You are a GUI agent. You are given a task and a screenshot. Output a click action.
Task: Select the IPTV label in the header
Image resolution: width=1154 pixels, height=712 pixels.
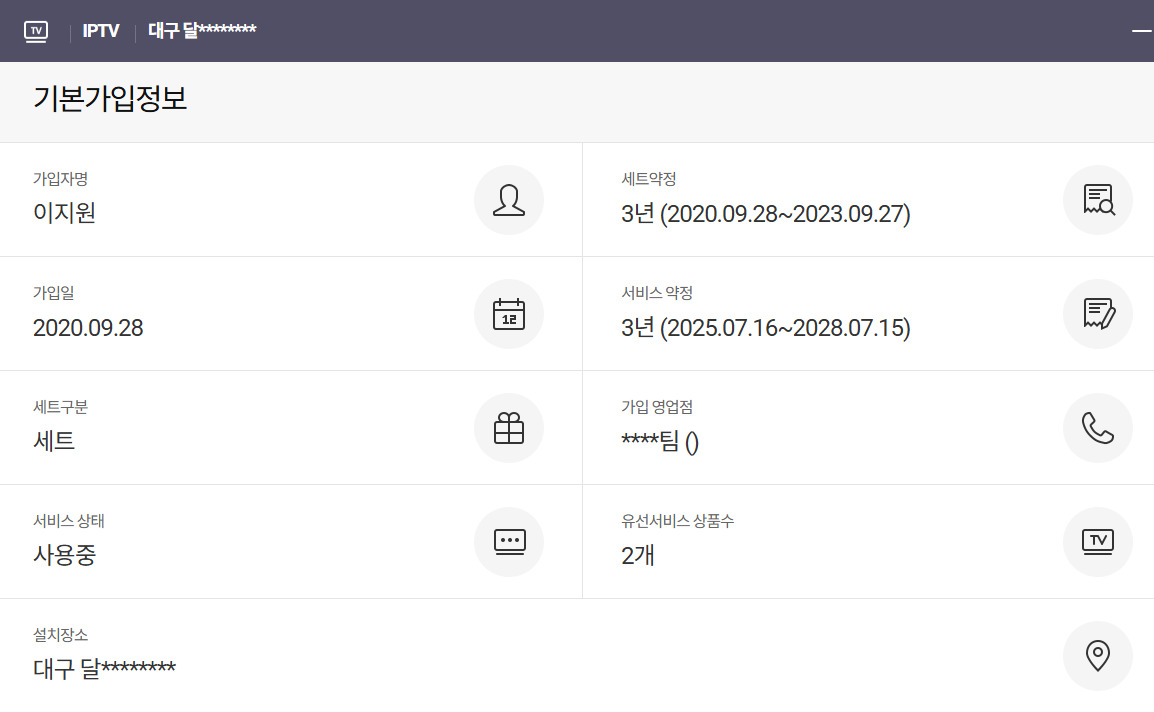pyautogui.click(x=101, y=31)
